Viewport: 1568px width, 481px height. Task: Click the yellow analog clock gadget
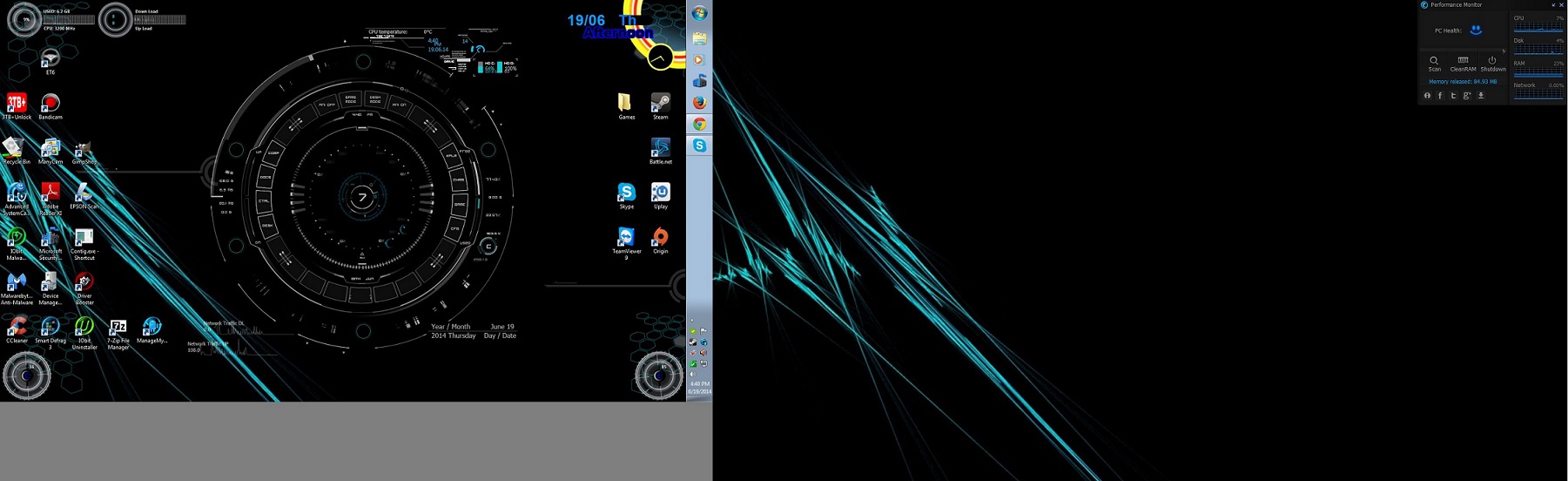[660, 58]
